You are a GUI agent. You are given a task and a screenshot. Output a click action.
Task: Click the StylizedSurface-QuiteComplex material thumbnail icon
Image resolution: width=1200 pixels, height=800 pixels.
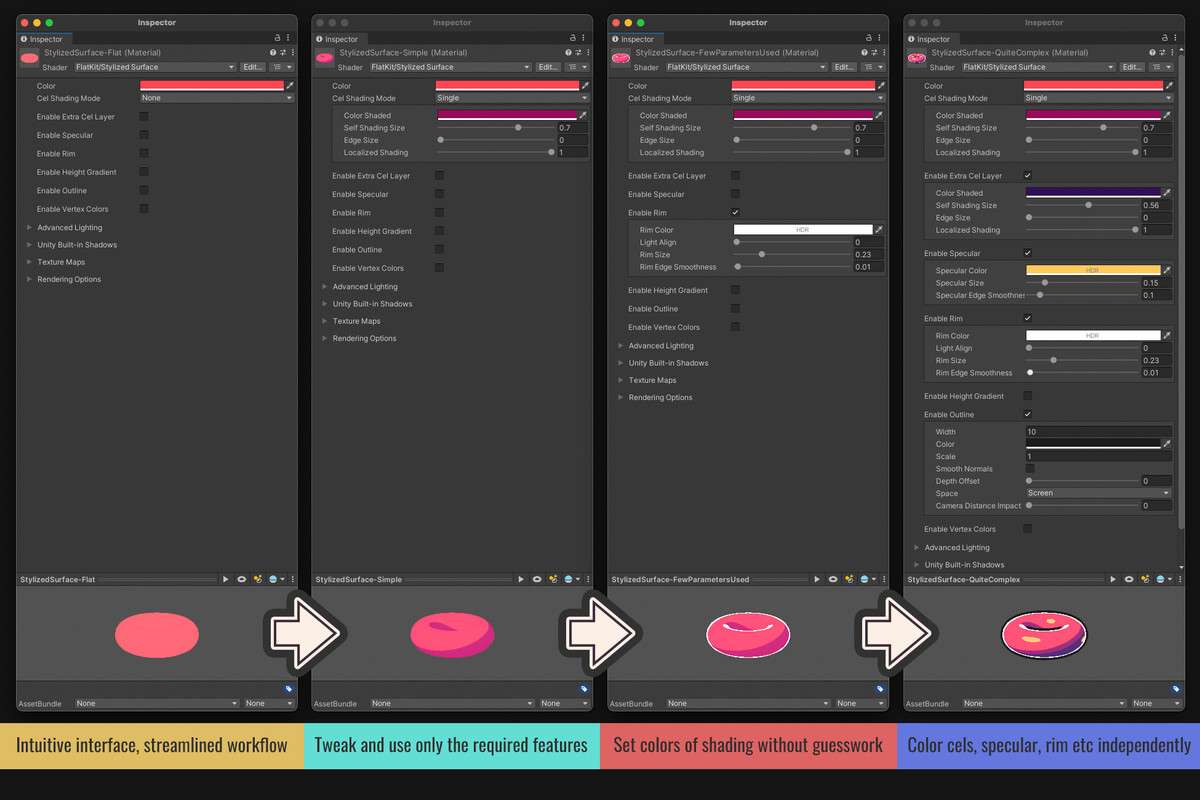(x=916, y=59)
